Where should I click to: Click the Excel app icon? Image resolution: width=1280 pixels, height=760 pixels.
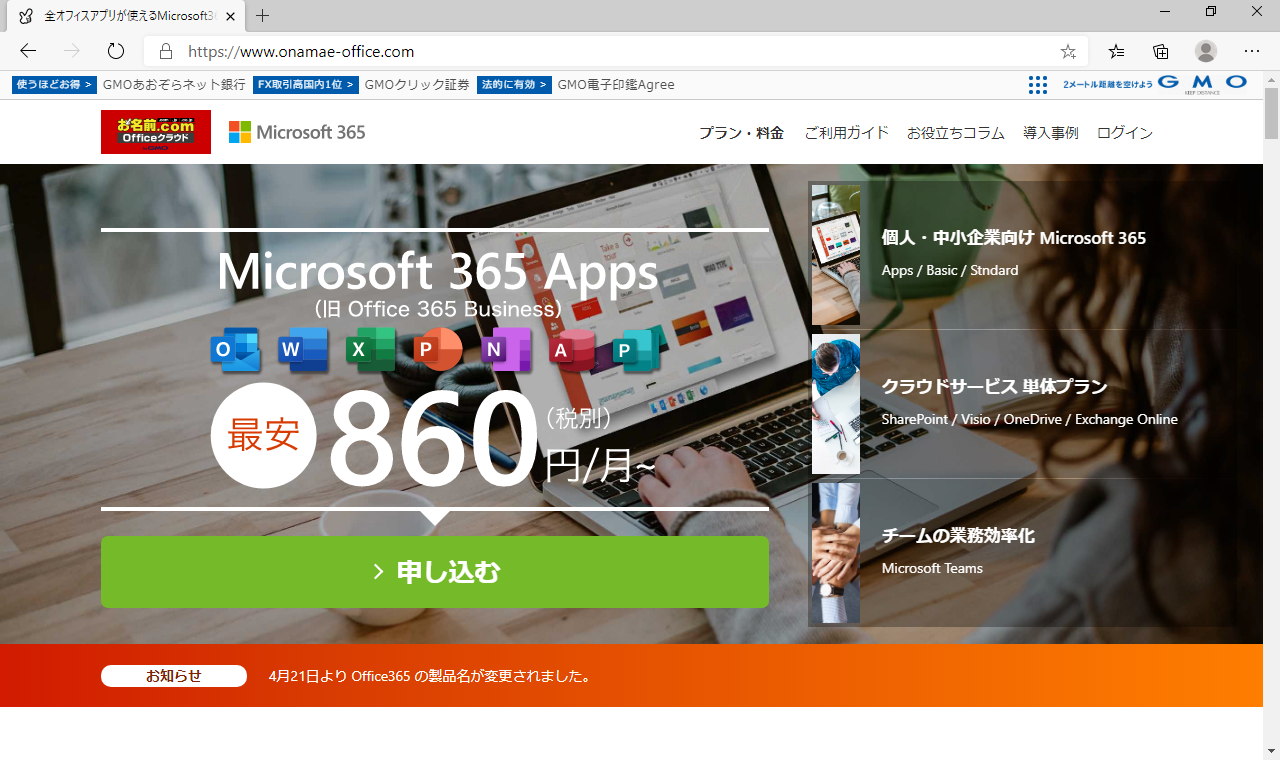(370, 350)
